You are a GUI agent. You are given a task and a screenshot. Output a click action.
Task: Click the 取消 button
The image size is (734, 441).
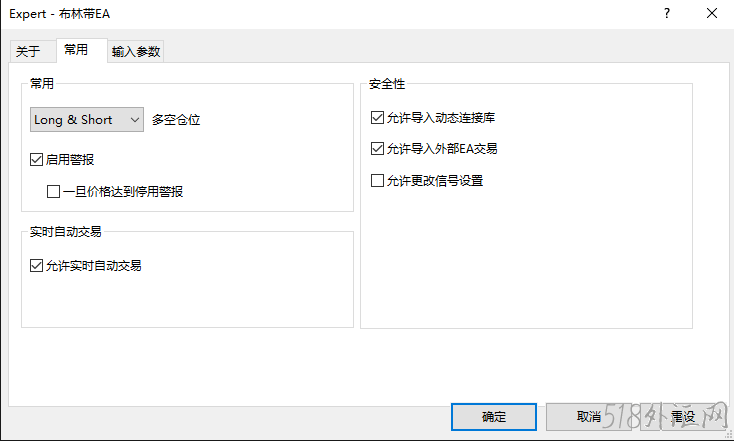588,417
